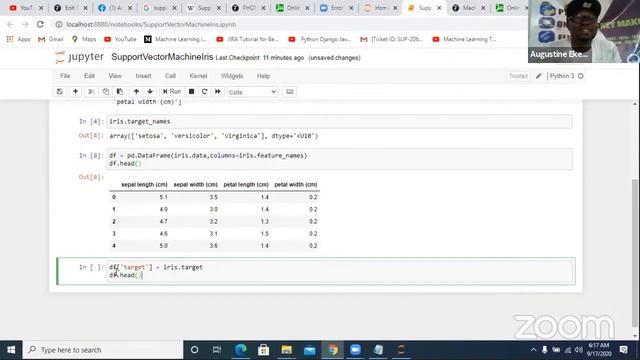Reload the page with the refresh icon
This screenshot has width=640, height=360.
(x=40, y=24)
